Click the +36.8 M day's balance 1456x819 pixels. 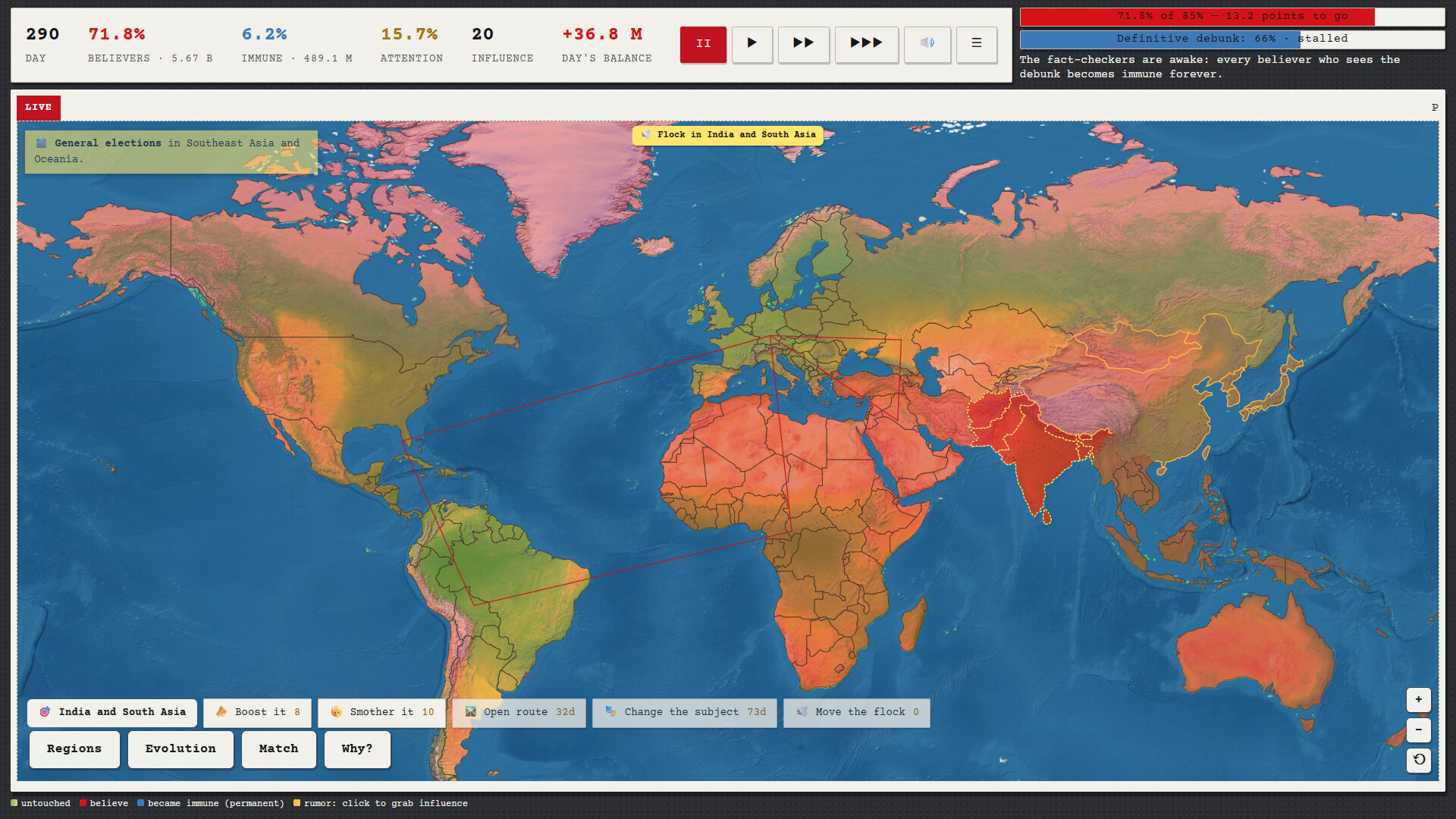coord(602,35)
